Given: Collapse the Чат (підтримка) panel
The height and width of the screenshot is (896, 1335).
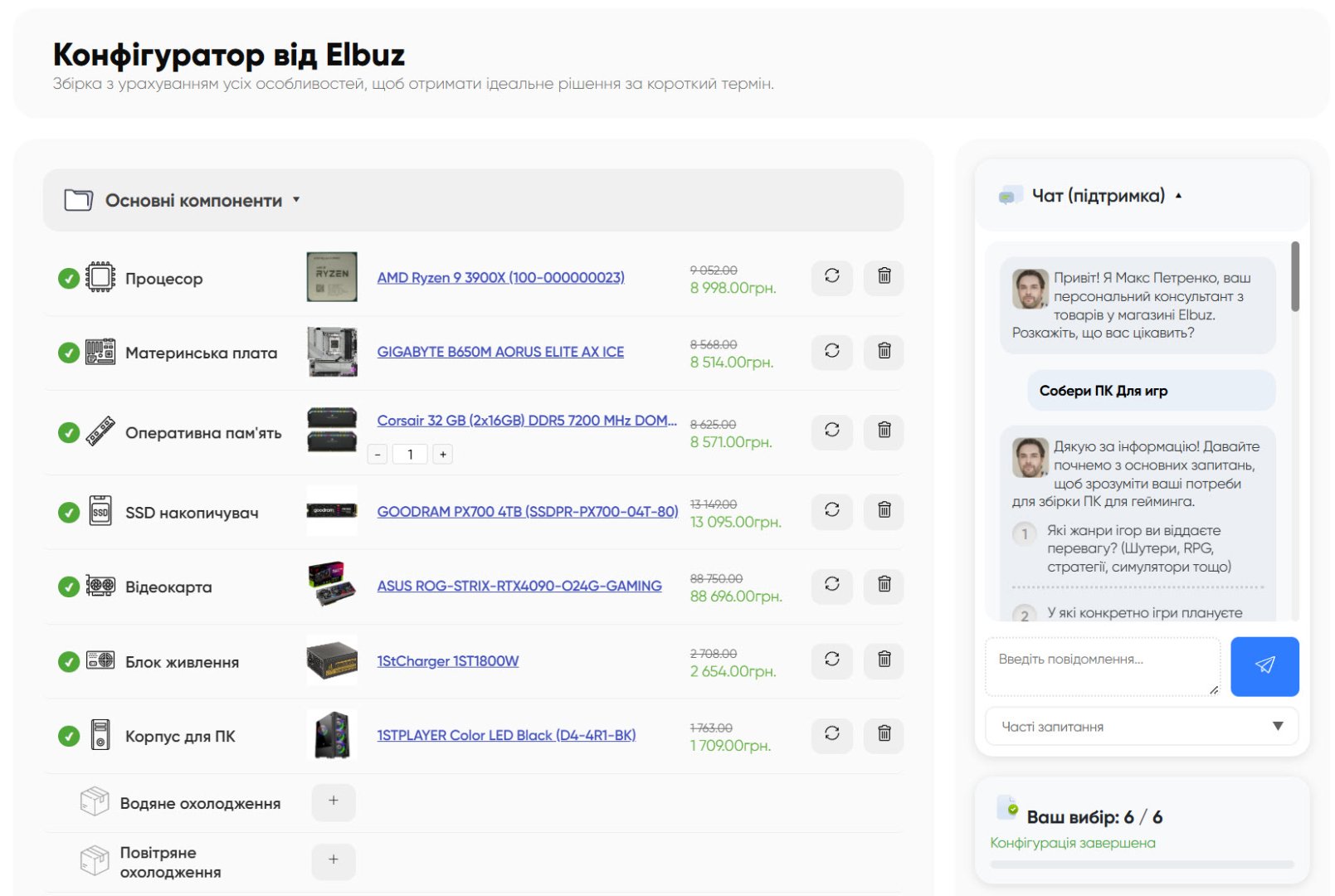Looking at the screenshot, I should coord(1178,196).
